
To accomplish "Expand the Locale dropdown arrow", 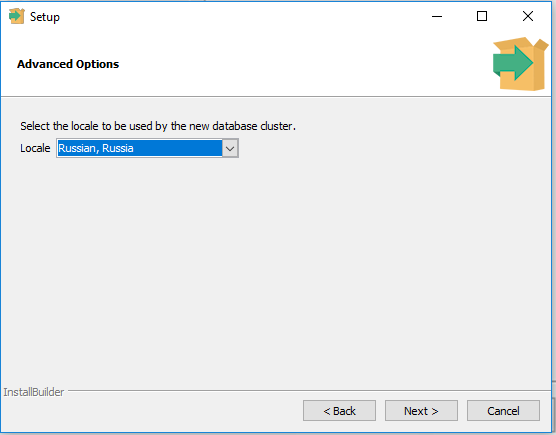I will click(230, 148).
